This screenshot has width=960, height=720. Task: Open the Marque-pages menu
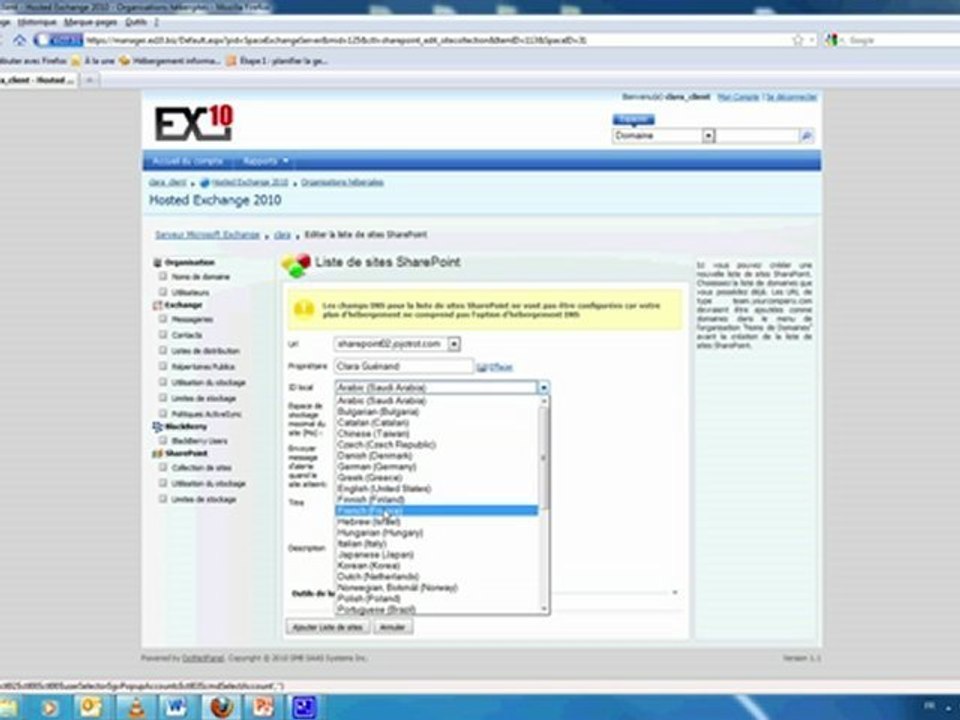[91, 22]
